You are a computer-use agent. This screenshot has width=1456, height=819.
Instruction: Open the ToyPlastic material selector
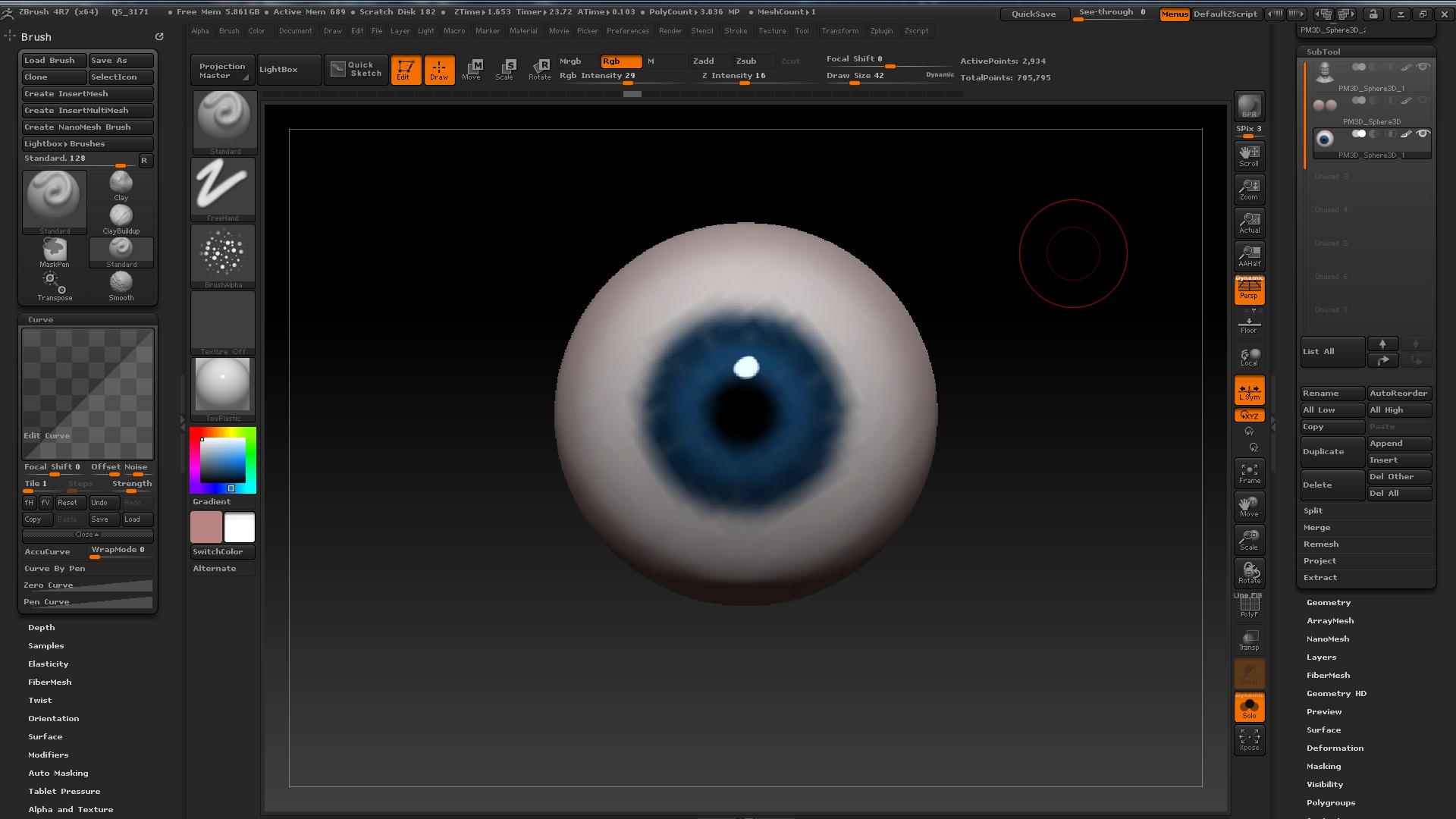click(x=223, y=390)
